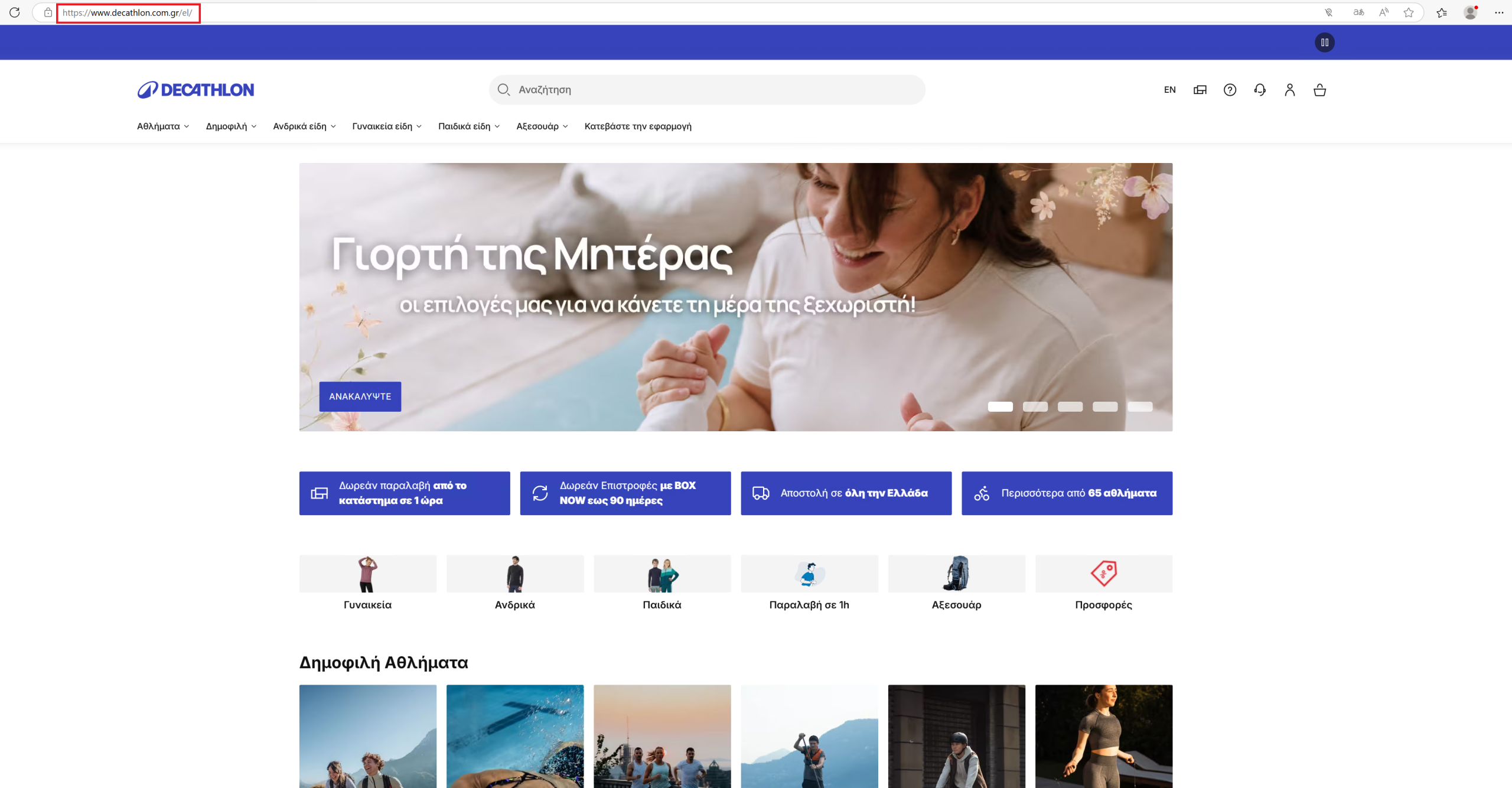
Task: Expand the Αθλήματα menu
Action: pos(163,126)
